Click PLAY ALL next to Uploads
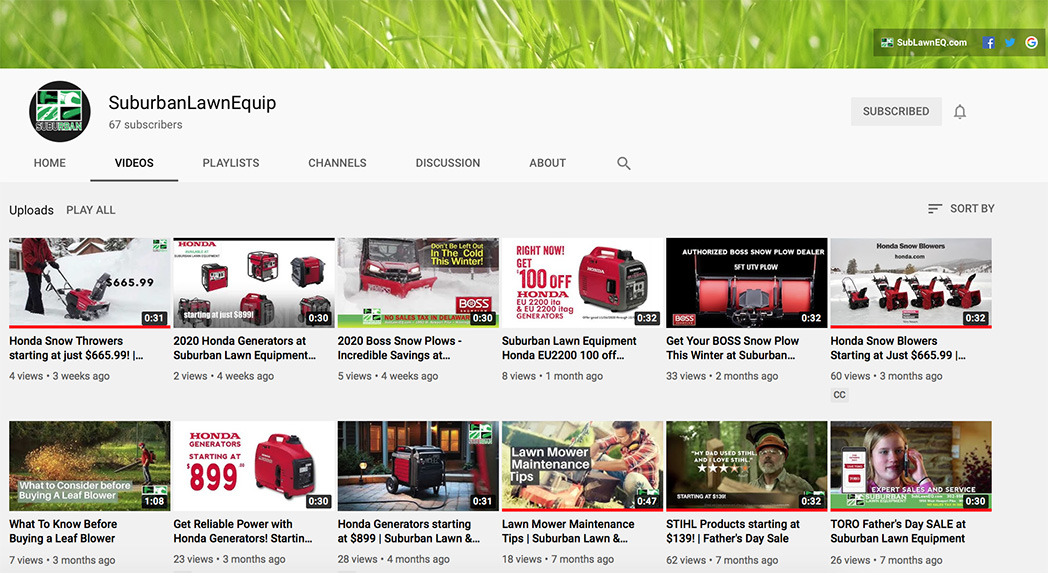This screenshot has width=1048, height=573. point(91,210)
